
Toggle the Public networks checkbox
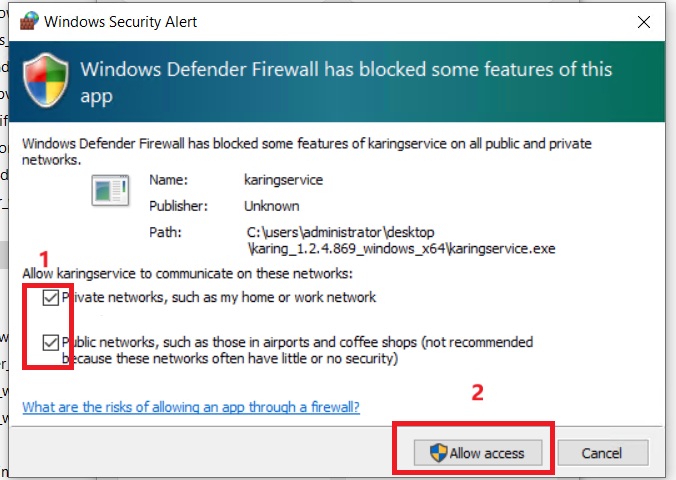click(50, 343)
